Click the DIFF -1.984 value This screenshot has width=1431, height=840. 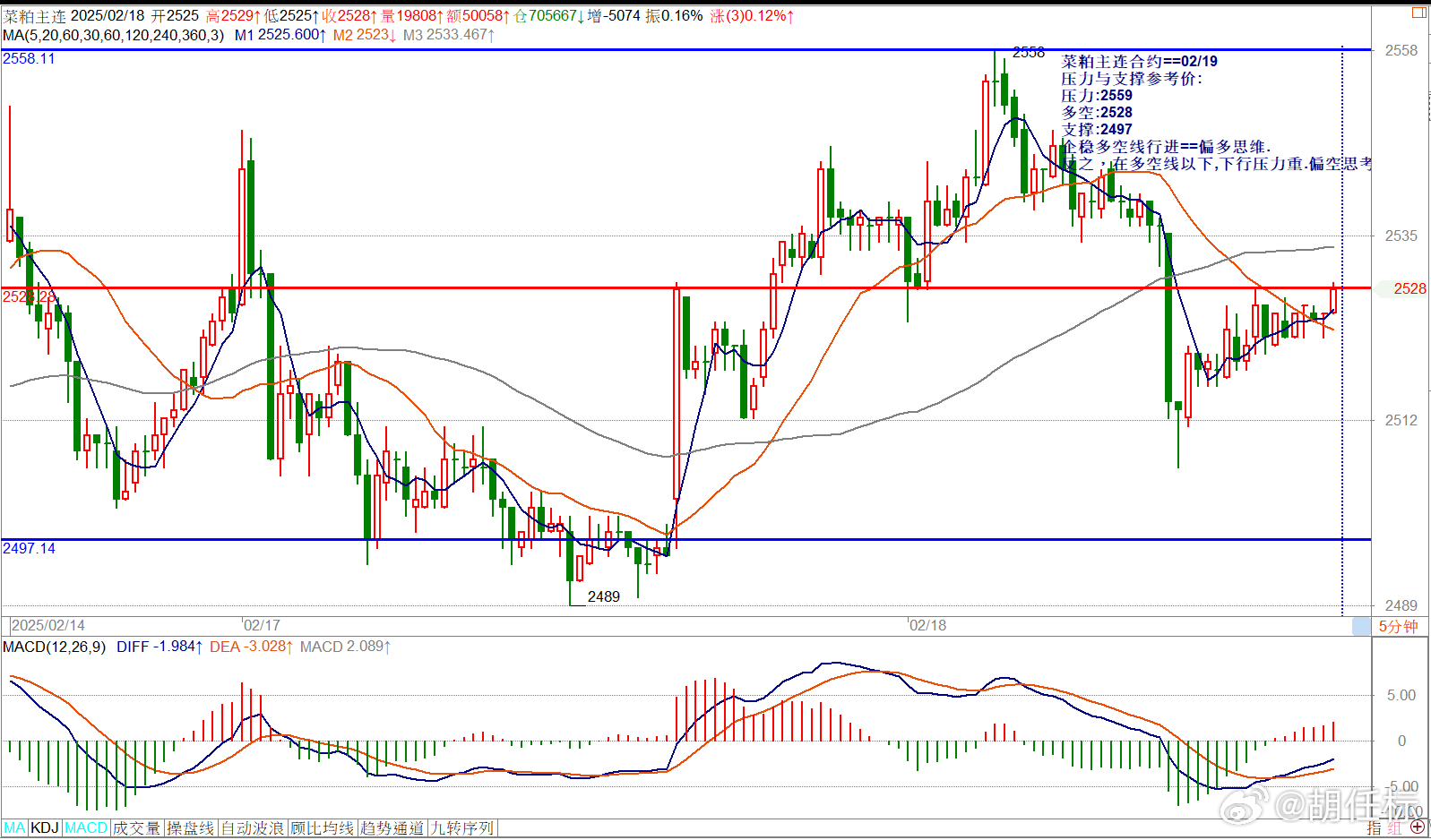160,647
